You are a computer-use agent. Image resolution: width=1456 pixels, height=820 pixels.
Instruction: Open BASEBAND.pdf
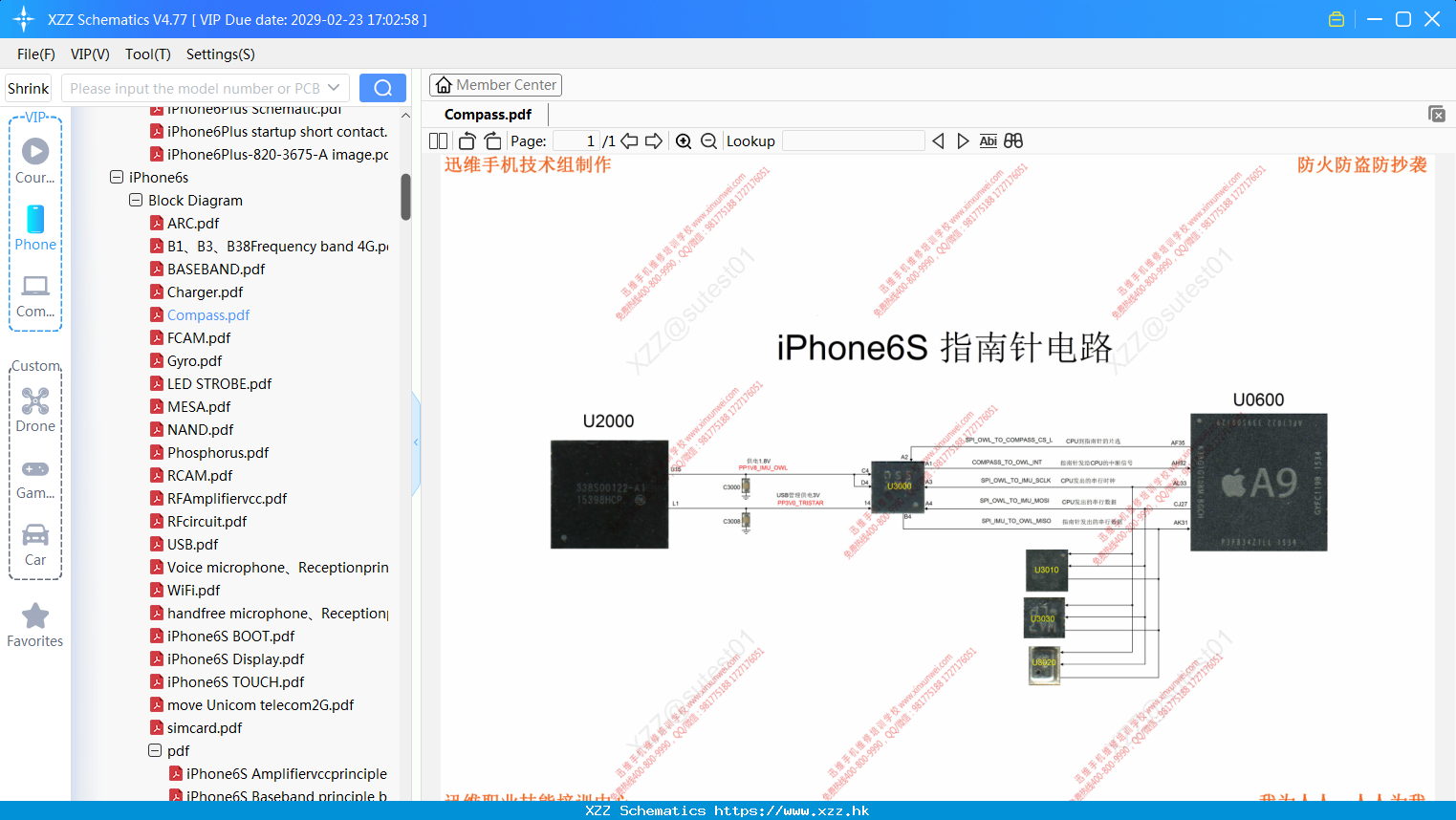(216, 269)
